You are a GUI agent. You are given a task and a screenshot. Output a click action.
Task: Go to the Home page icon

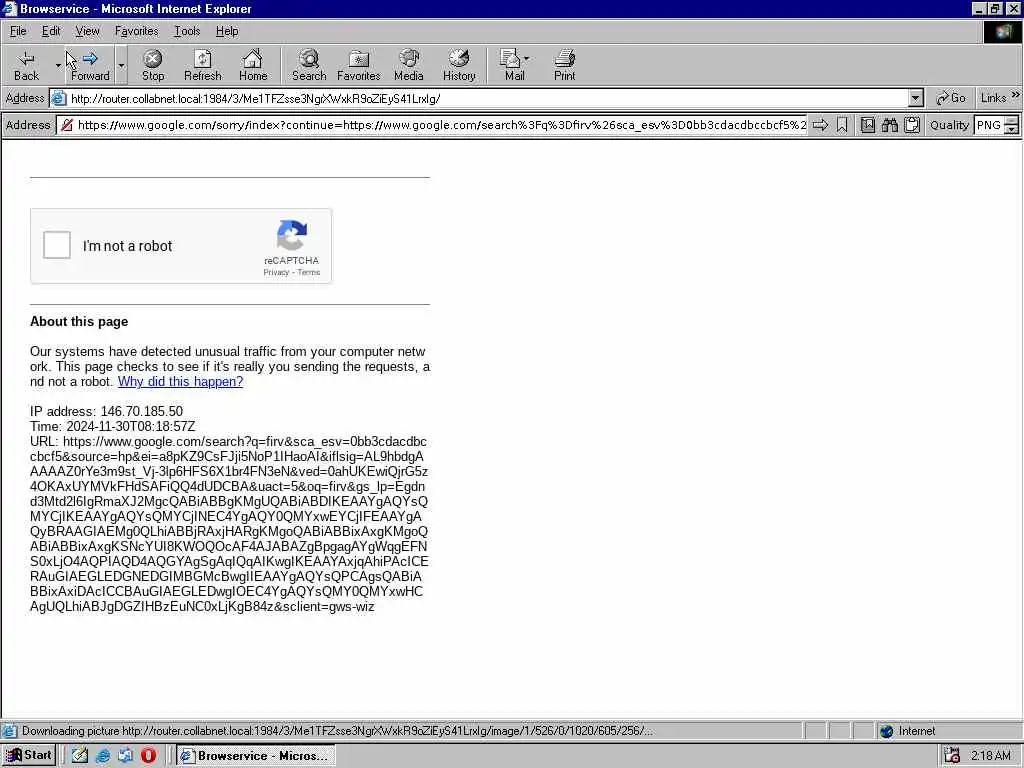pos(253,65)
